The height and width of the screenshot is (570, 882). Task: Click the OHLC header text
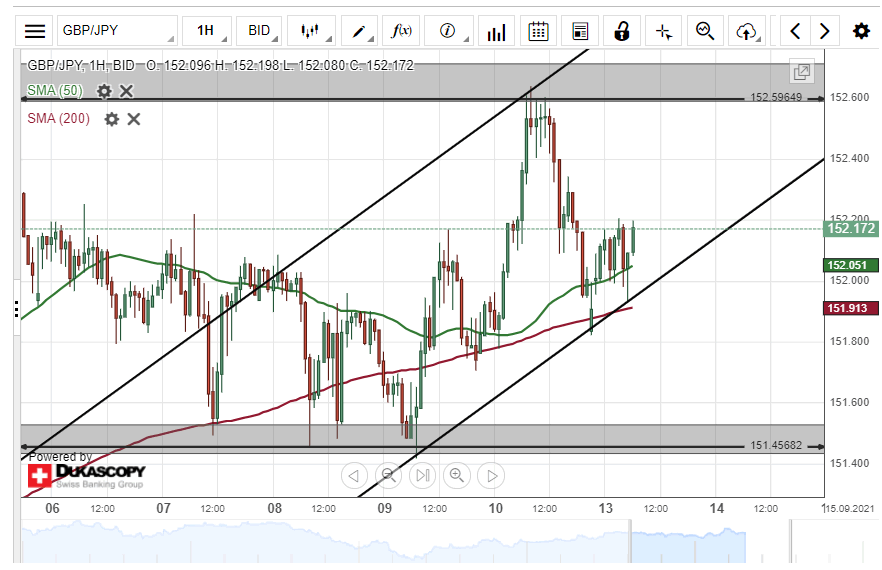pyautogui.click(x=220, y=65)
